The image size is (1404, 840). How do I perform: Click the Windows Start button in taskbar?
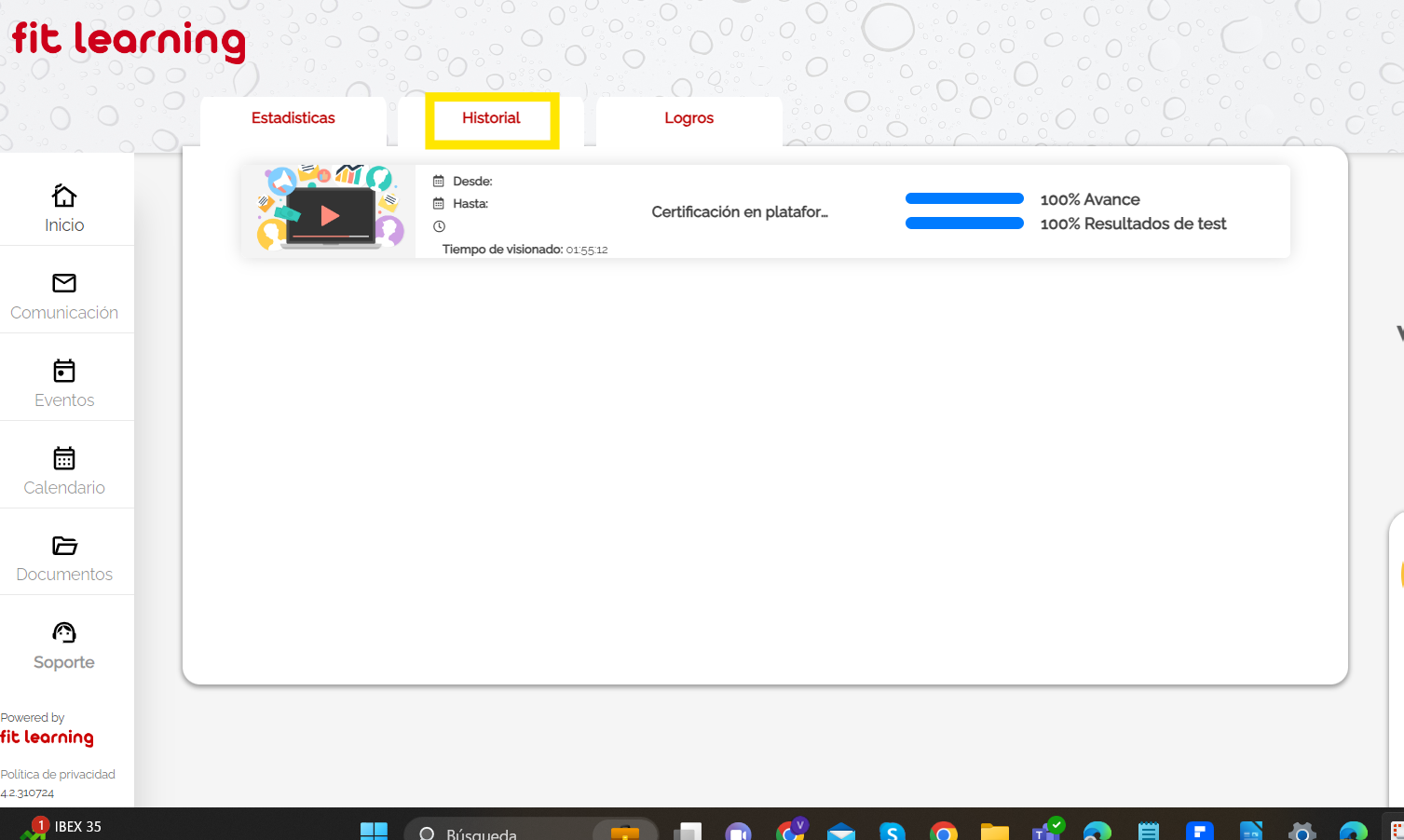click(374, 831)
